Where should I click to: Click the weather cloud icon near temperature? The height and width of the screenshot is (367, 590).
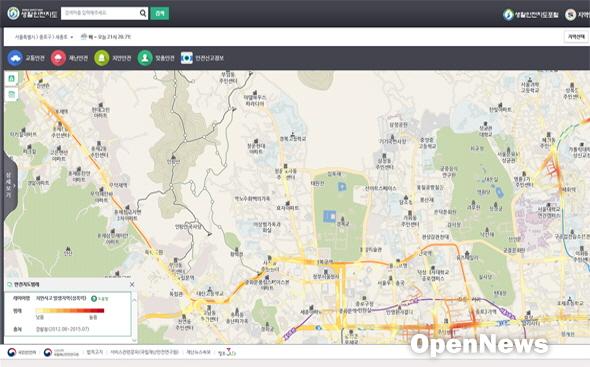pos(84,37)
